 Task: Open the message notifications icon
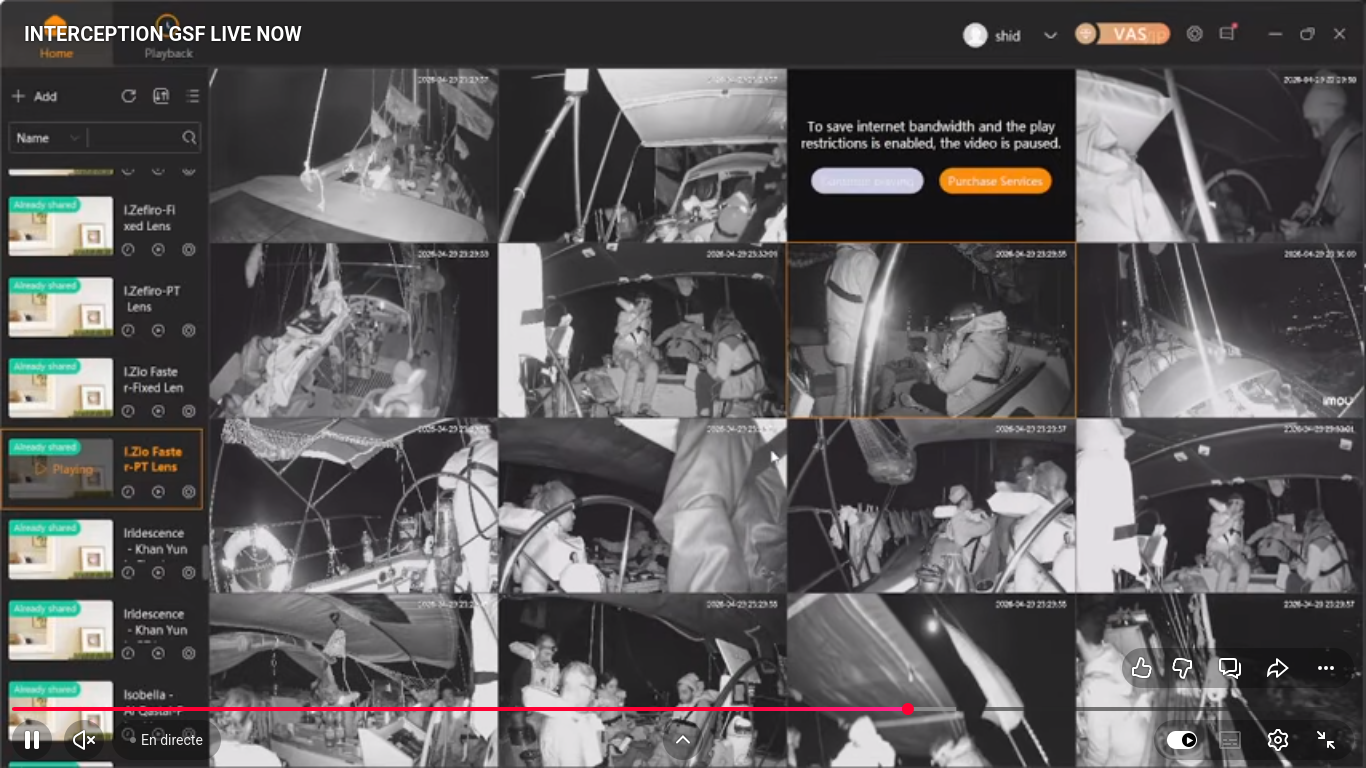click(x=1227, y=34)
